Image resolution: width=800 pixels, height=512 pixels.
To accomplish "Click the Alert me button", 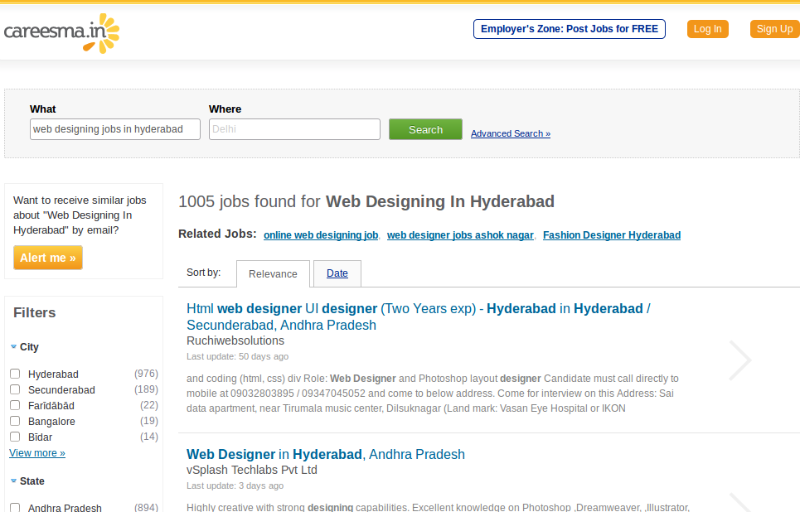I will click(x=48, y=258).
